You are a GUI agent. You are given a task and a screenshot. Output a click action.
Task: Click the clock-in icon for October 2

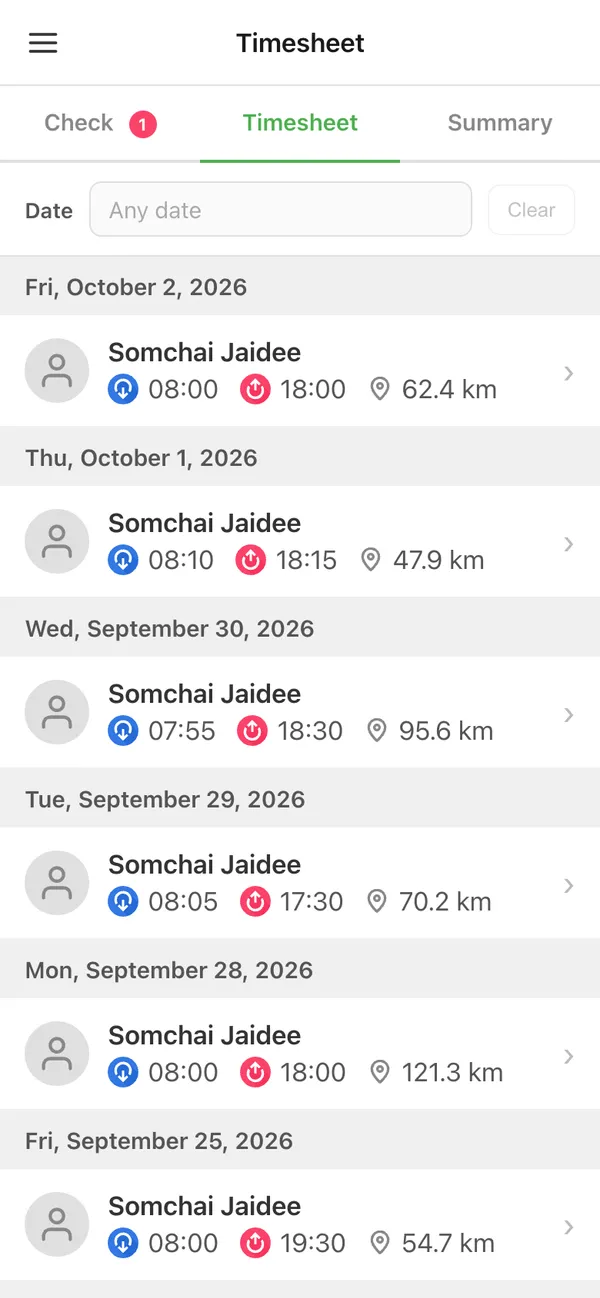tap(123, 389)
